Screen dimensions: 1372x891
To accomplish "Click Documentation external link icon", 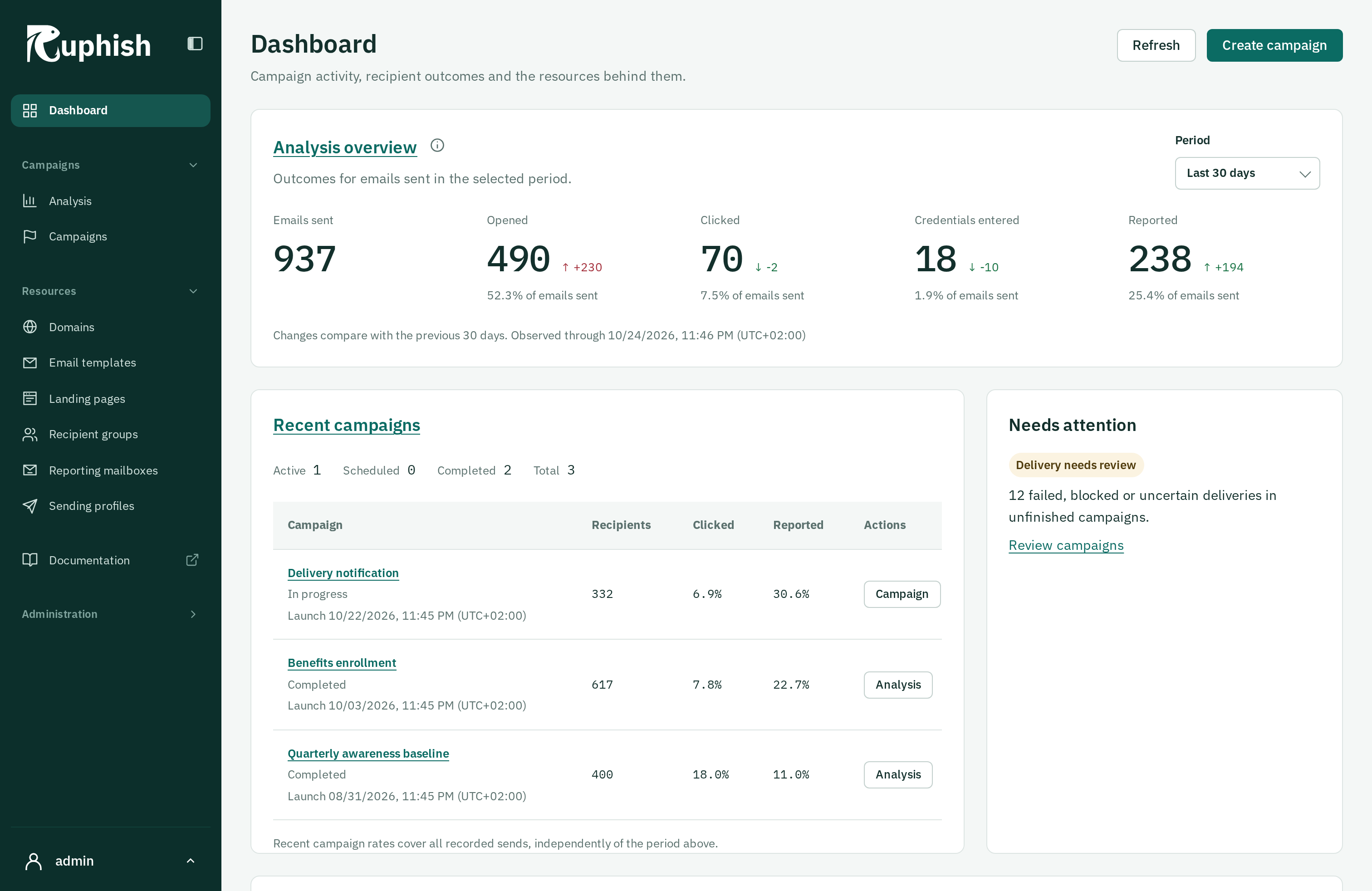I will tap(192, 560).
